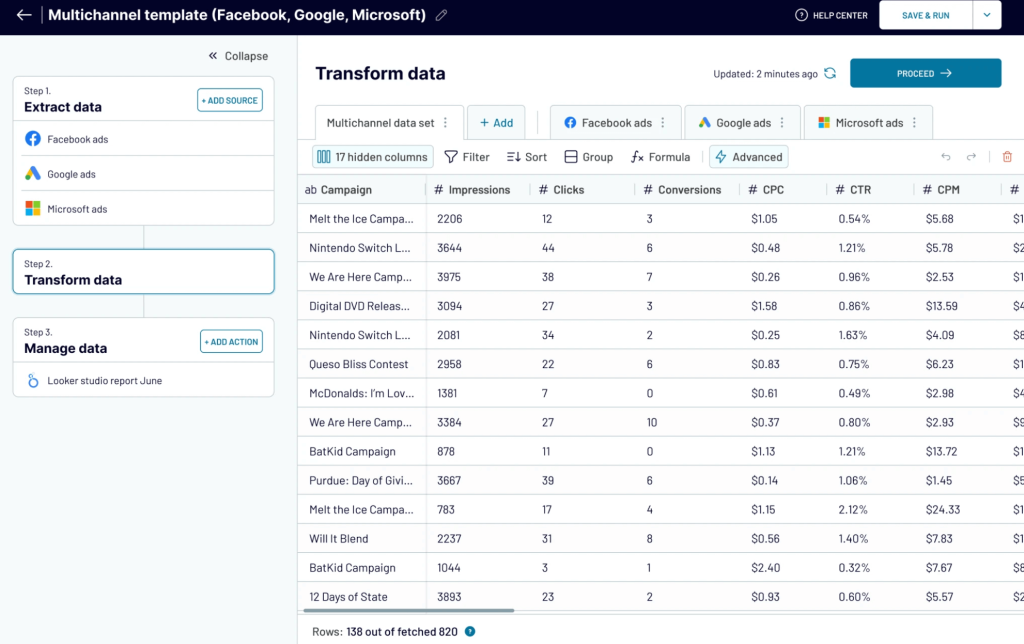Select the Queso Bliss Contest cell
The height and width of the screenshot is (644, 1024).
[x=362, y=364]
